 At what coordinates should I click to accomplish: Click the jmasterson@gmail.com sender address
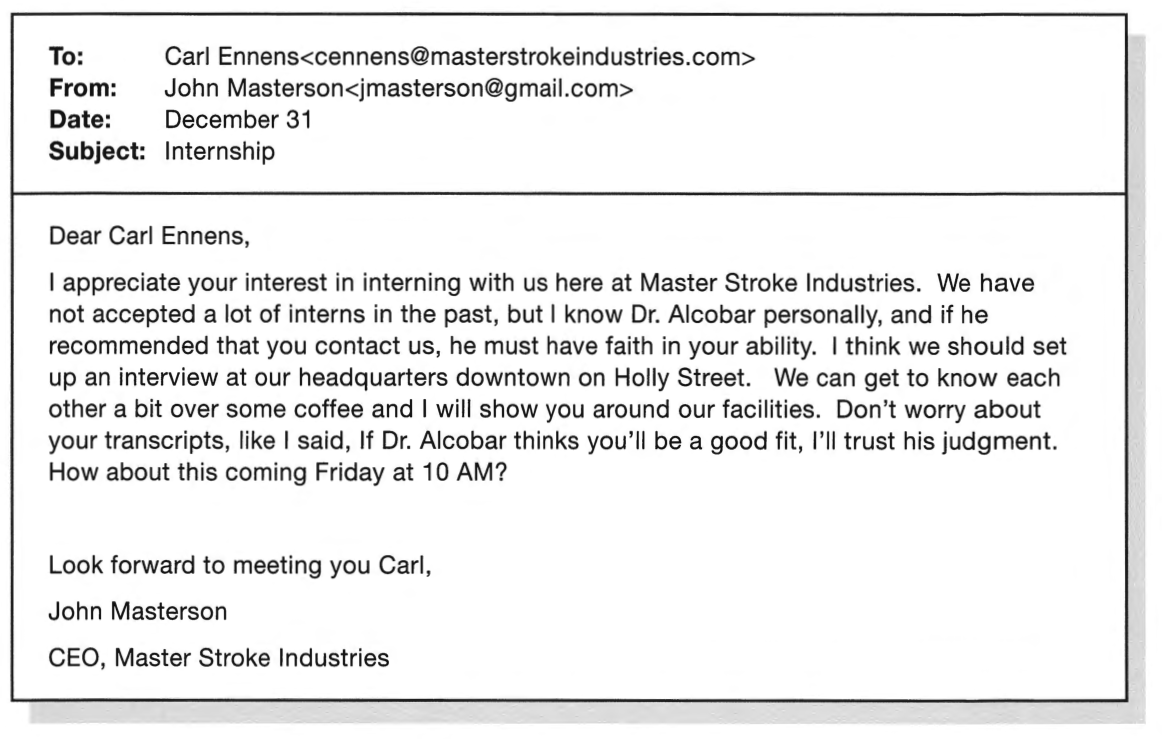491,89
